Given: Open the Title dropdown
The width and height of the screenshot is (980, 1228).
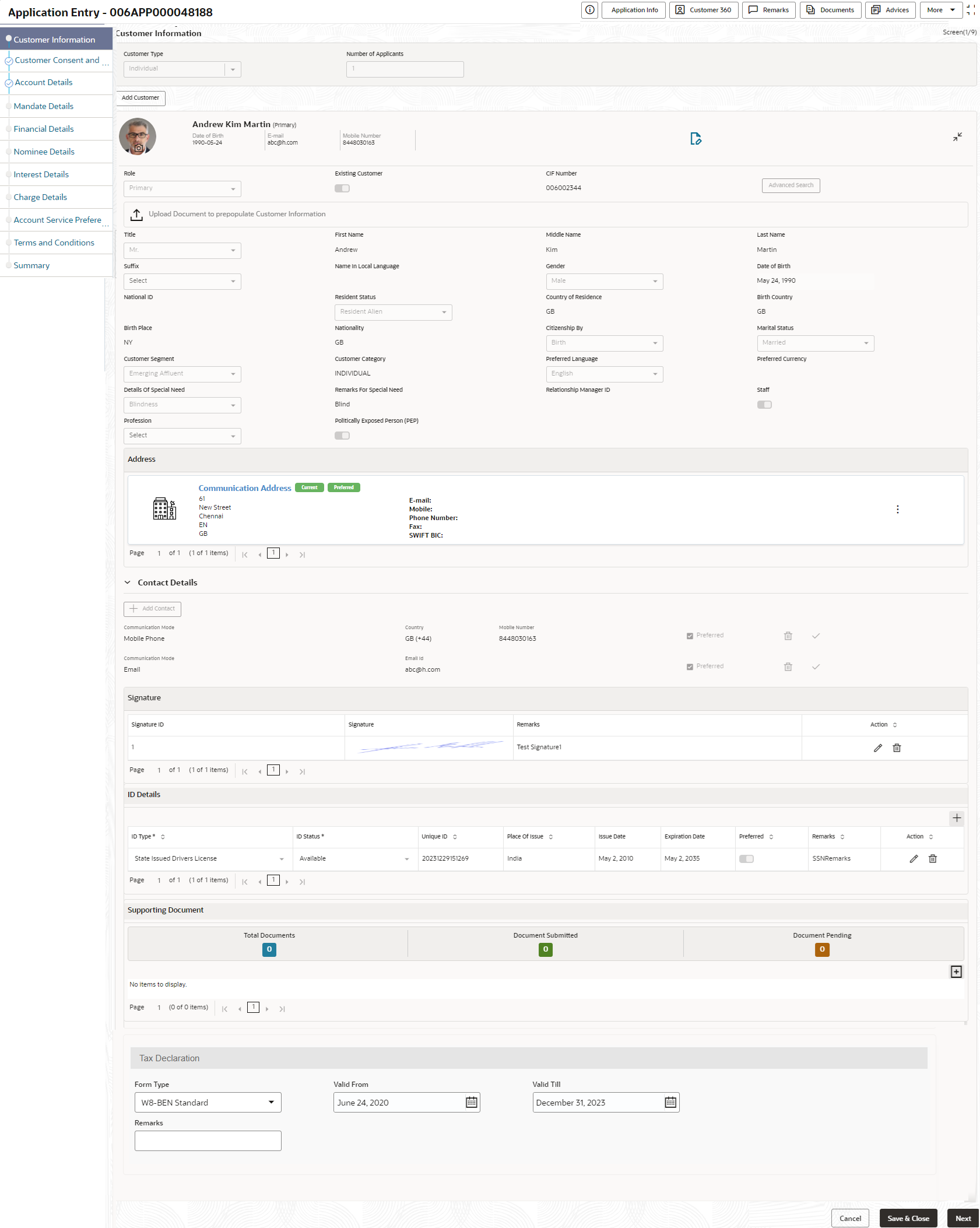Looking at the screenshot, I should (182, 250).
